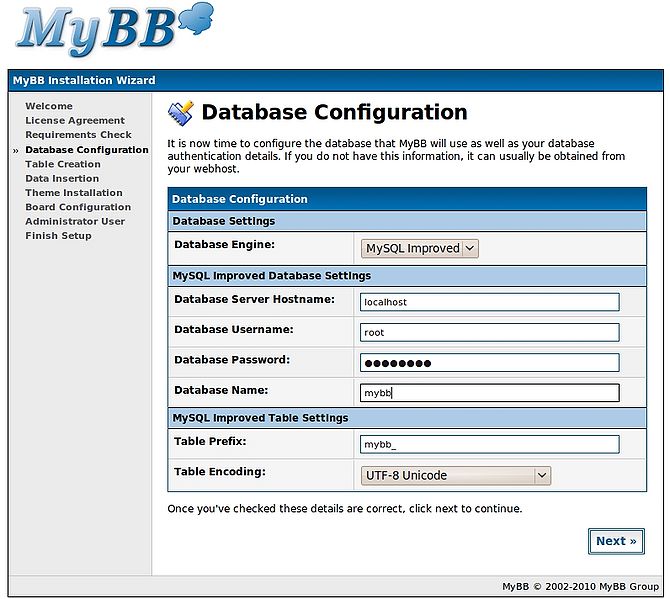The height and width of the screenshot is (599, 670).
Task: Select Database Configuration step in sidebar
Action: [87, 150]
